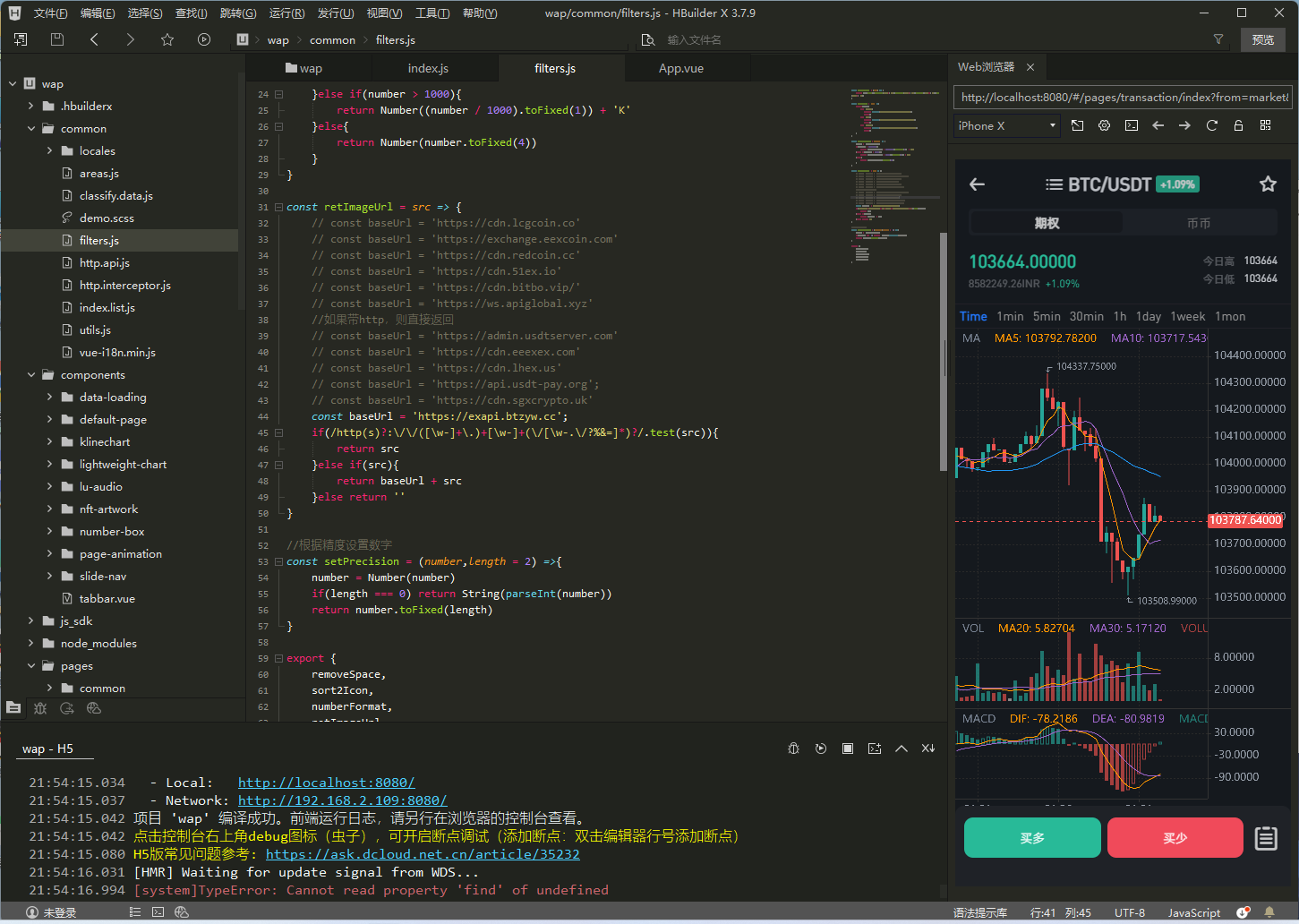
Task: Click the orders clipboard icon beside 买少
Action: (1265, 838)
